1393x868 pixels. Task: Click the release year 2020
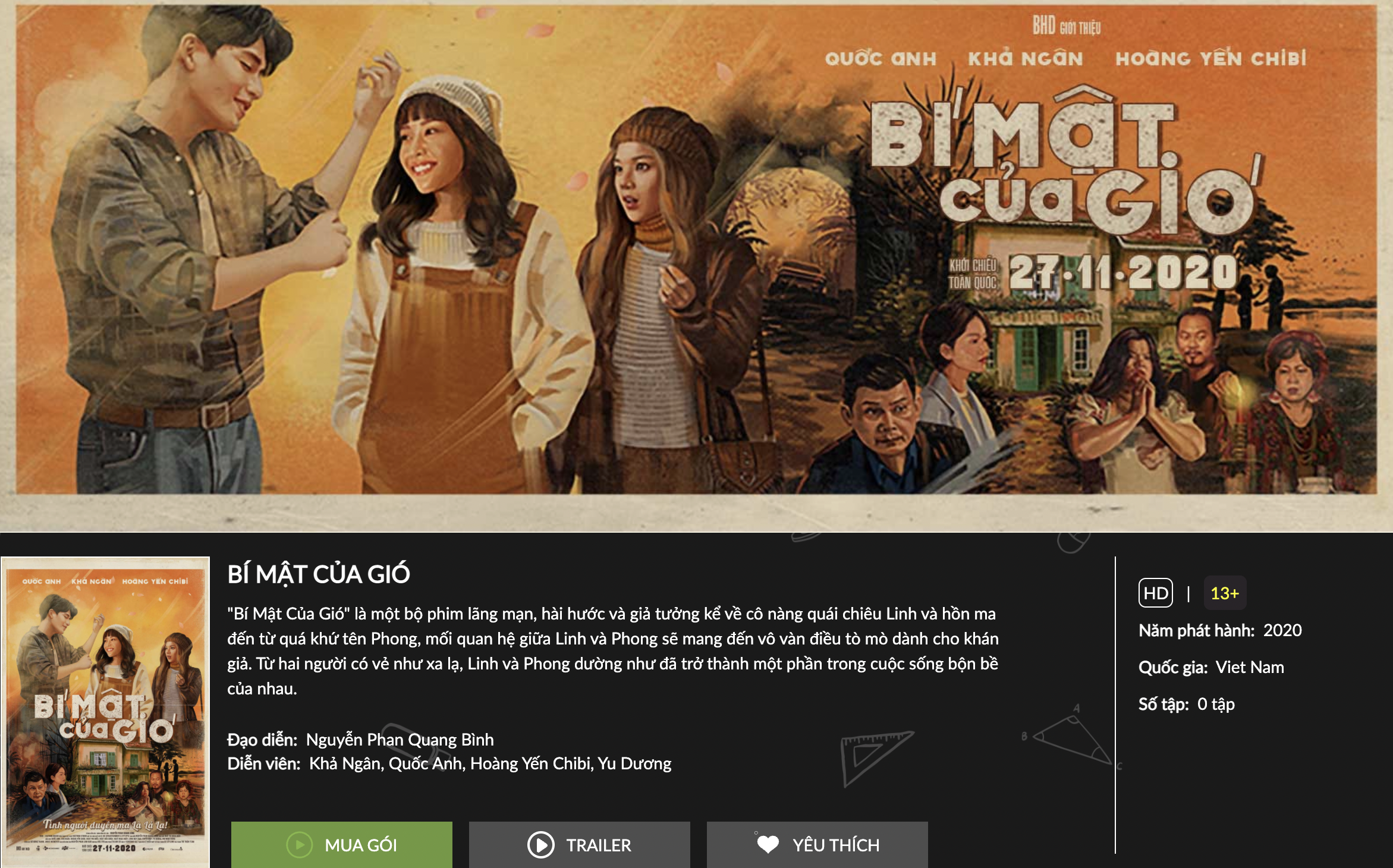pos(1282,630)
